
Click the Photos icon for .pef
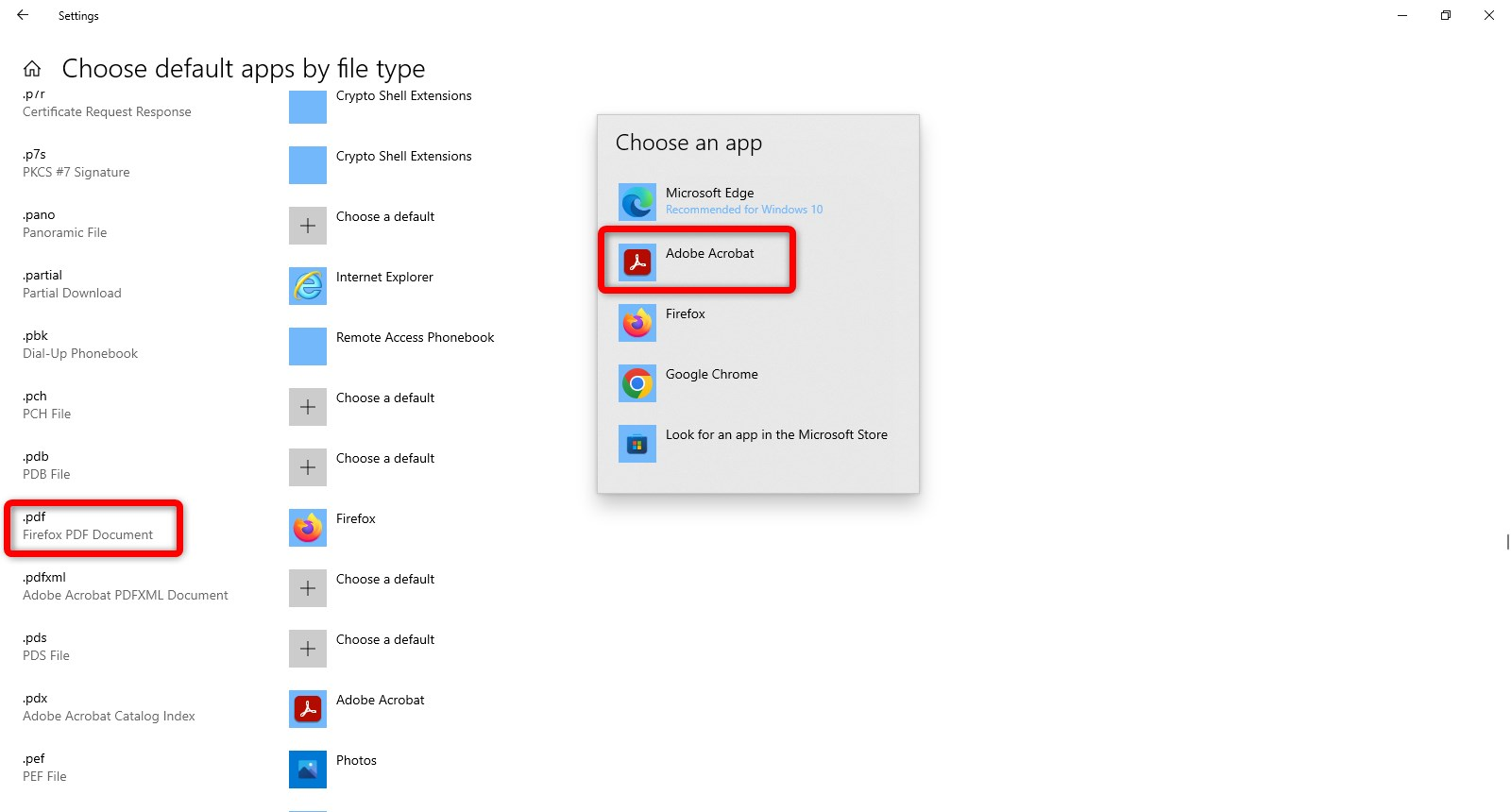(308, 770)
